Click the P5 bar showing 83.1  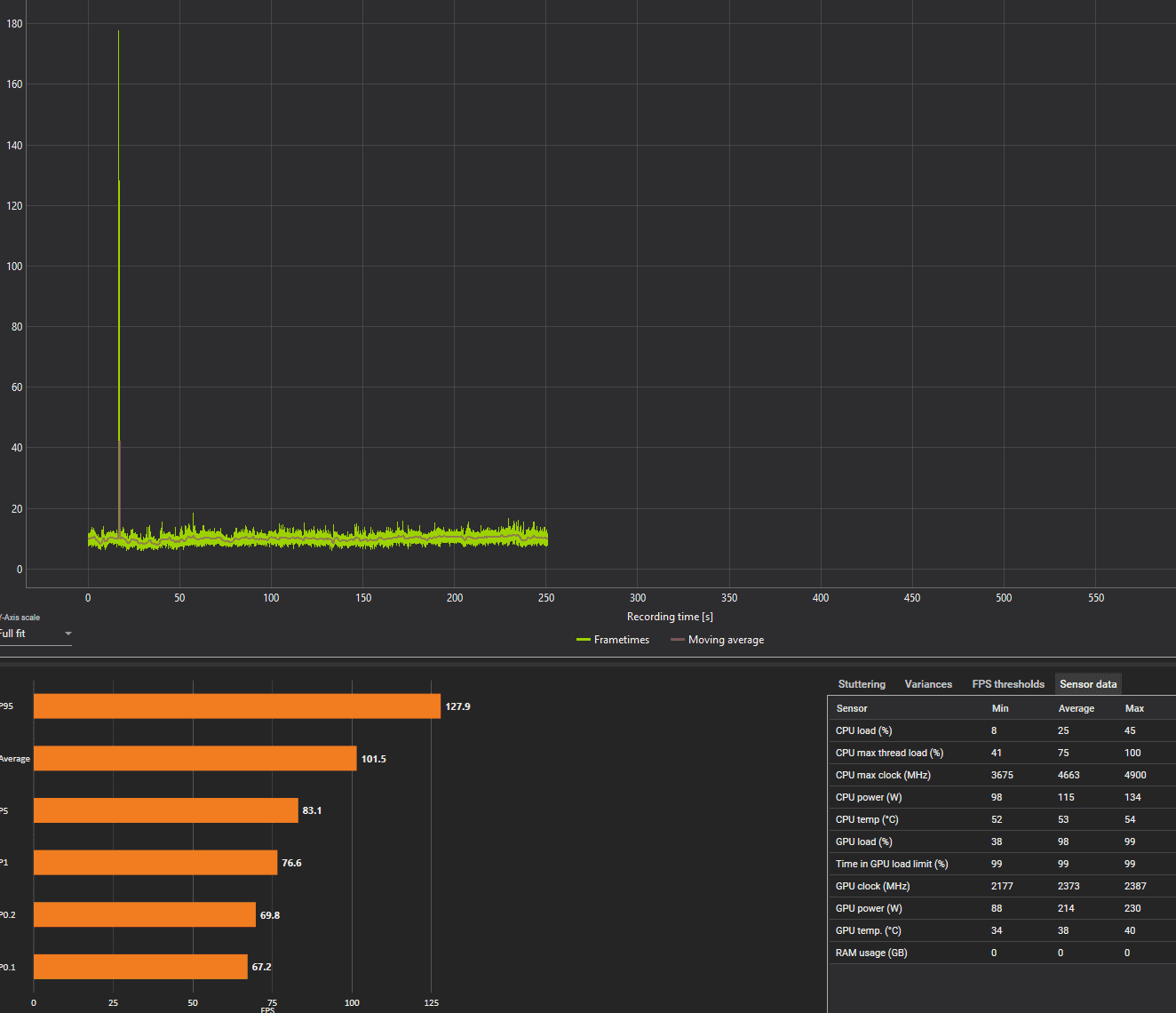coord(166,810)
